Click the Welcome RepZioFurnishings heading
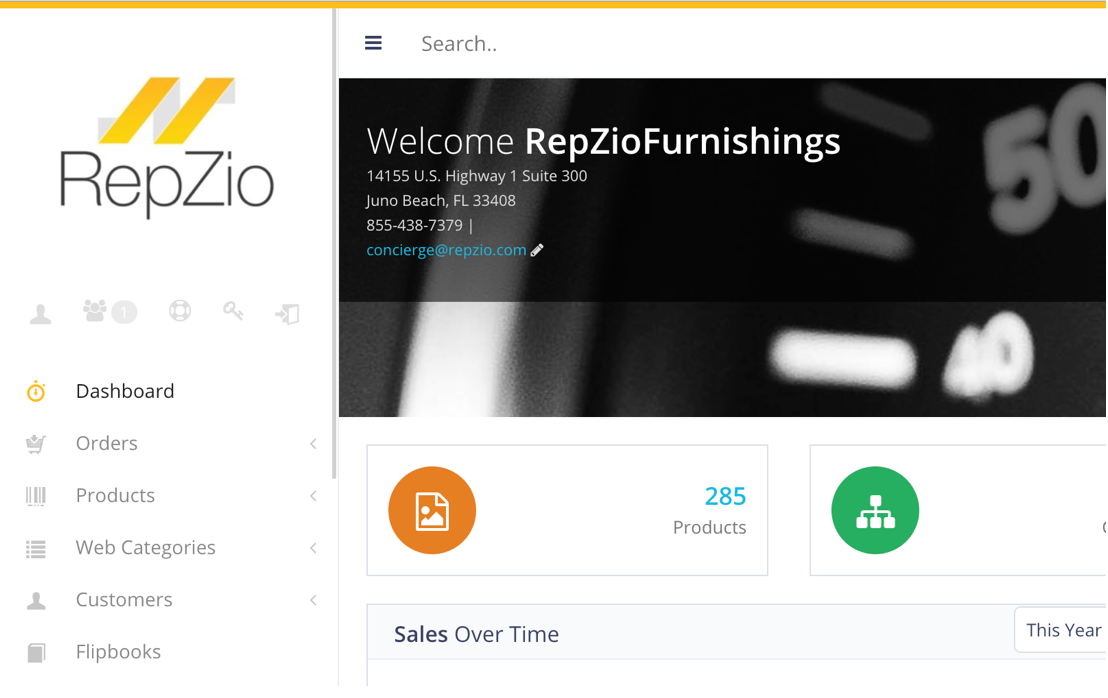This screenshot has height=698, width=1108. coord(603,141)
